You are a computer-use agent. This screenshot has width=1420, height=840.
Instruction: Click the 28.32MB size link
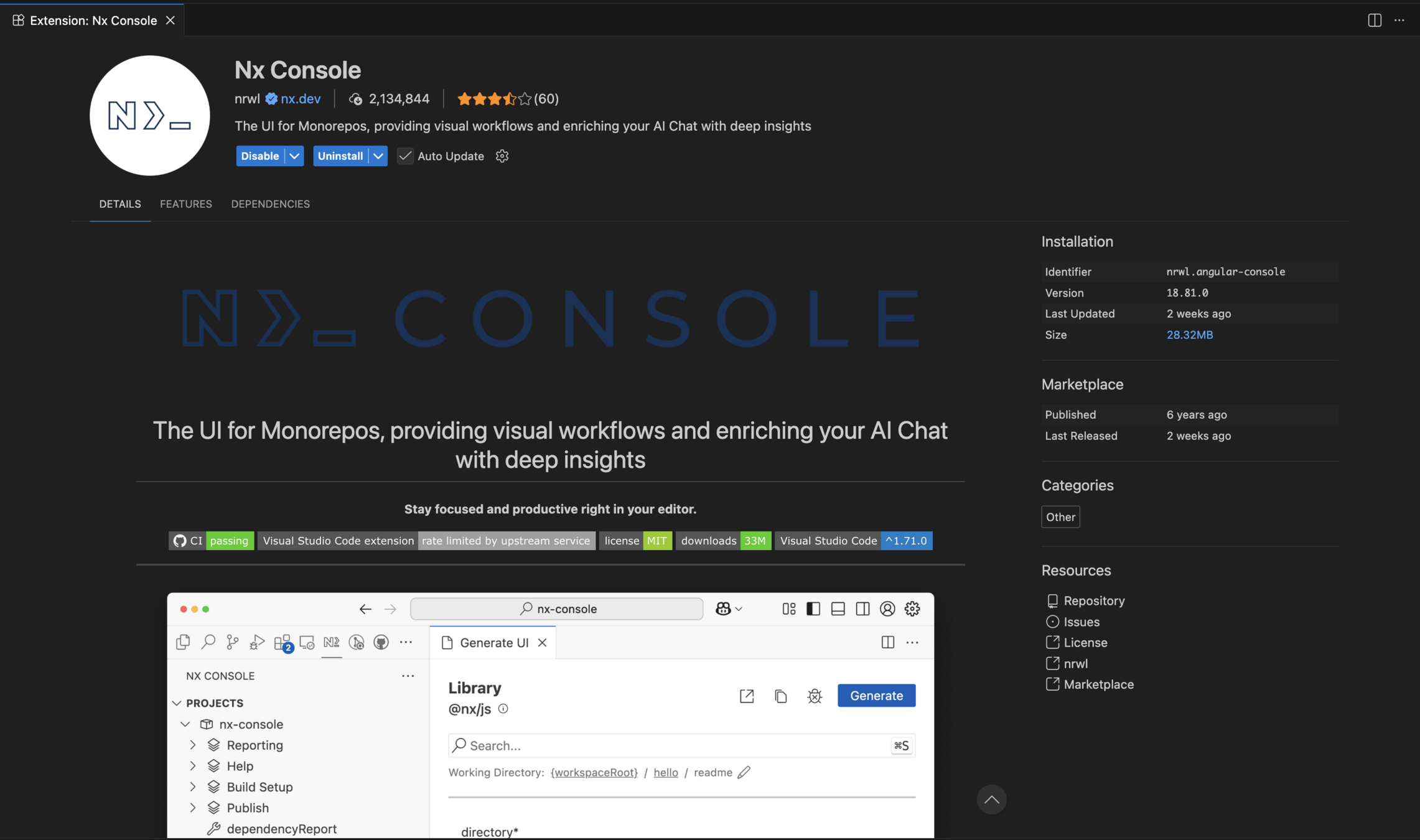(1189, 335)
